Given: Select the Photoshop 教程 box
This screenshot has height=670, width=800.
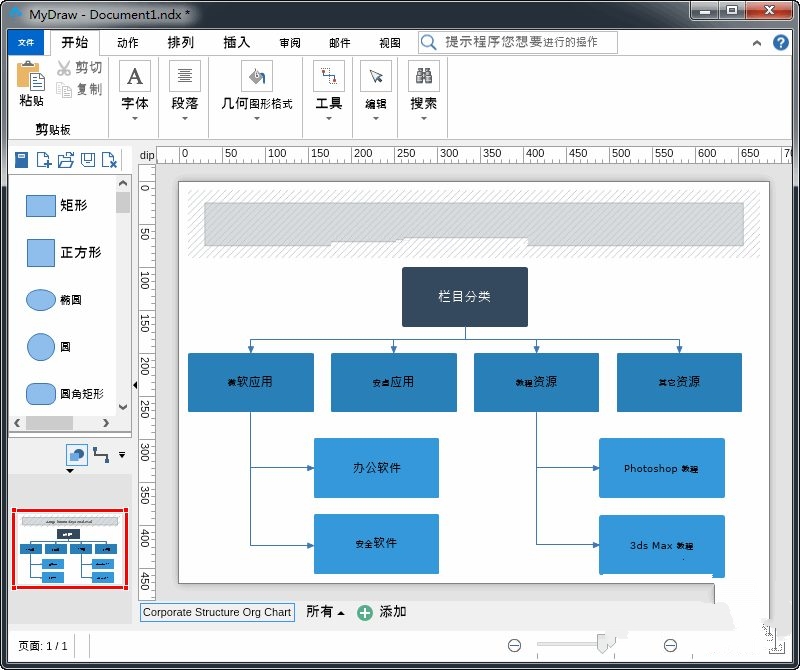Looking at the screenshot, I should tap(662, 468).
